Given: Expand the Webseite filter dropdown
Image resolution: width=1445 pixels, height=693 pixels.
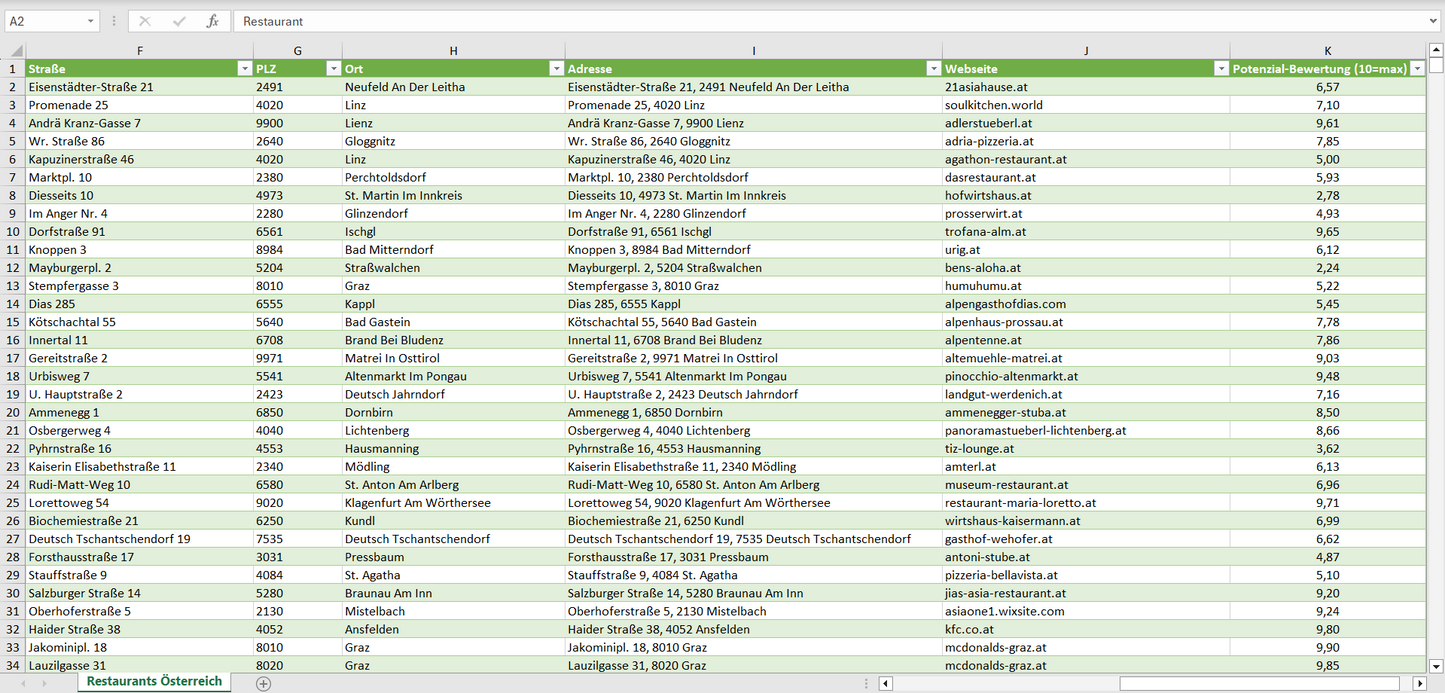Looking at the screenshot, I should tap(1220, 69).
